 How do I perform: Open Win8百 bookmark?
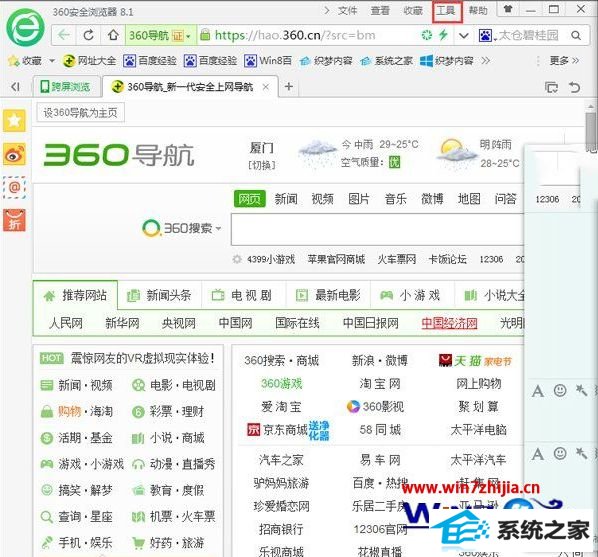coord(268,61)
